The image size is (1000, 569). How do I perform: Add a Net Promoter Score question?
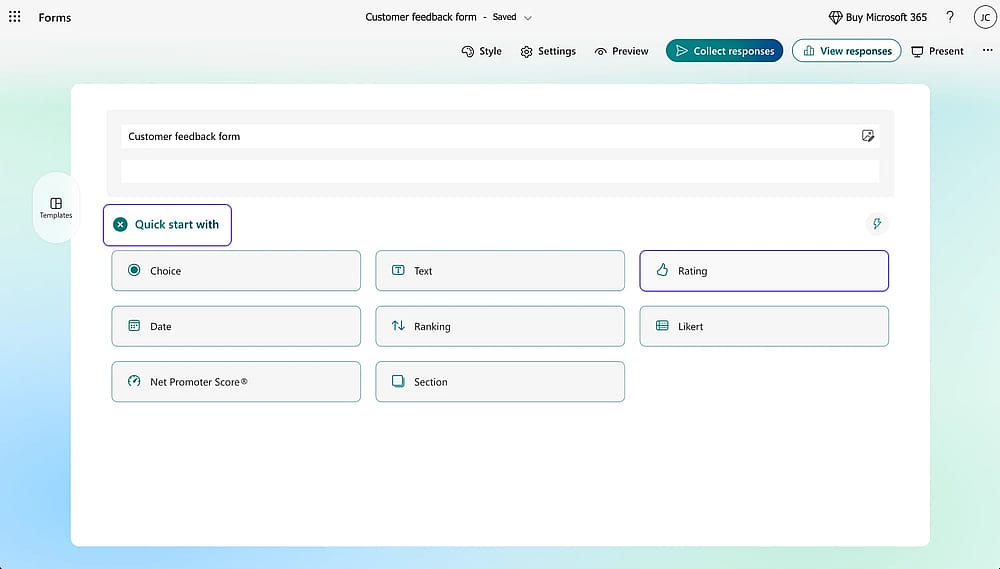tap(236, 381)
